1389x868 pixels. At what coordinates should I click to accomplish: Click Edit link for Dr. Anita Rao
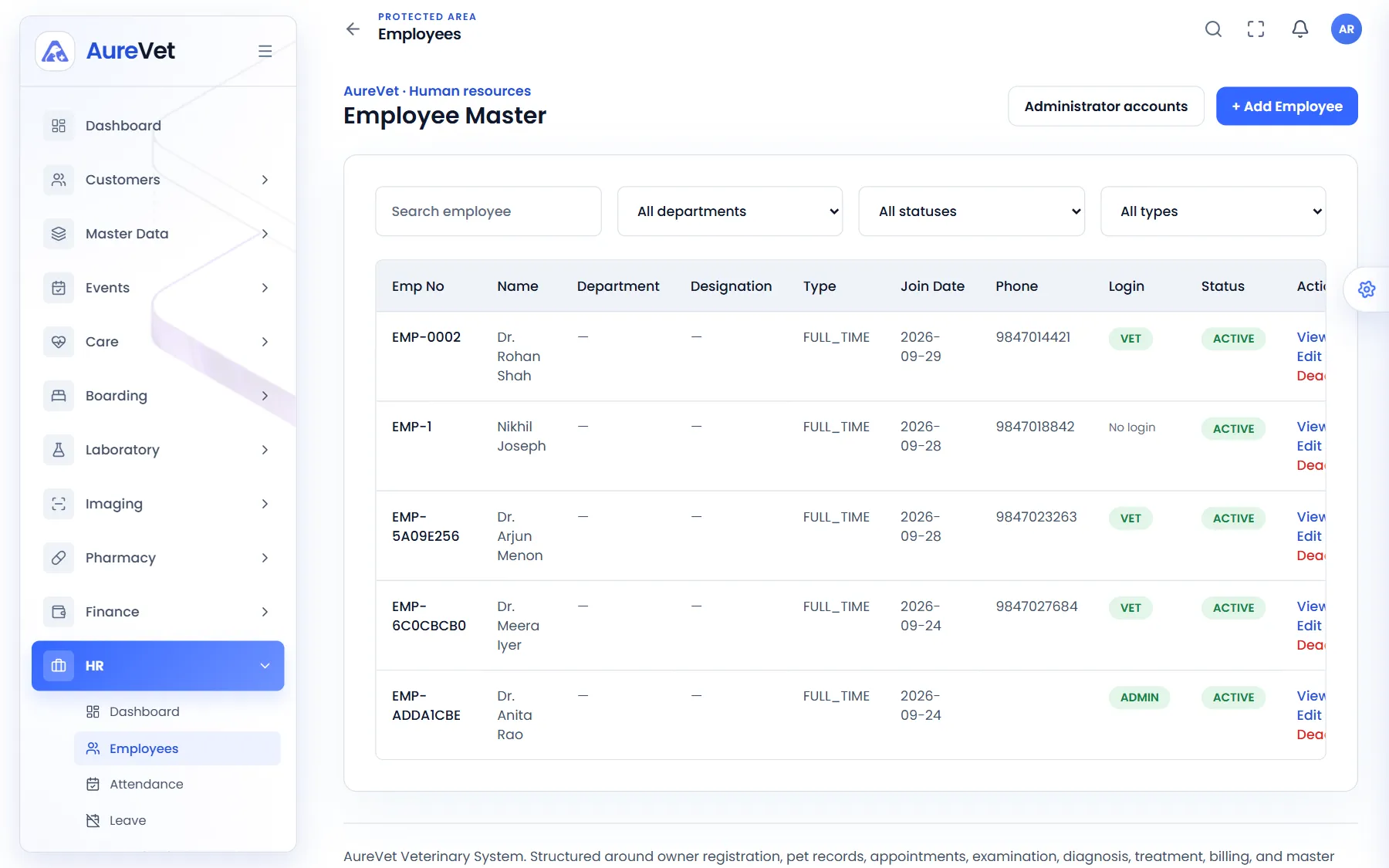point(1309,715)
